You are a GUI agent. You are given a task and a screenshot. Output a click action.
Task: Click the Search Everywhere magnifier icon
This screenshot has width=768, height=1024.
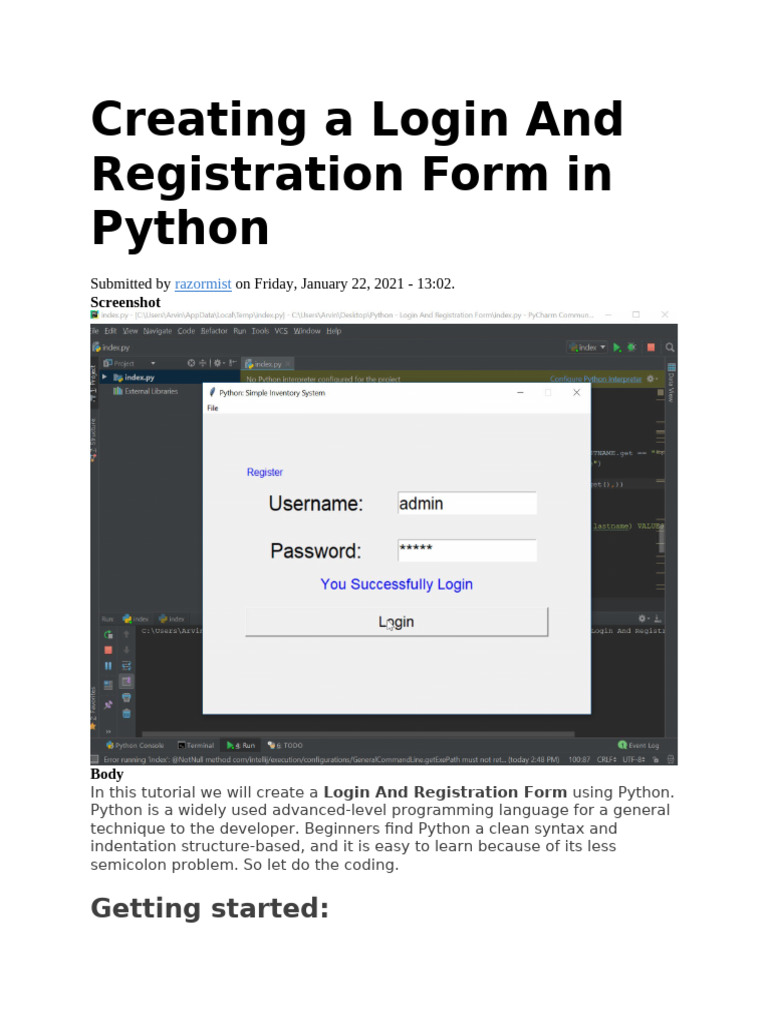(x=669, y=347)
